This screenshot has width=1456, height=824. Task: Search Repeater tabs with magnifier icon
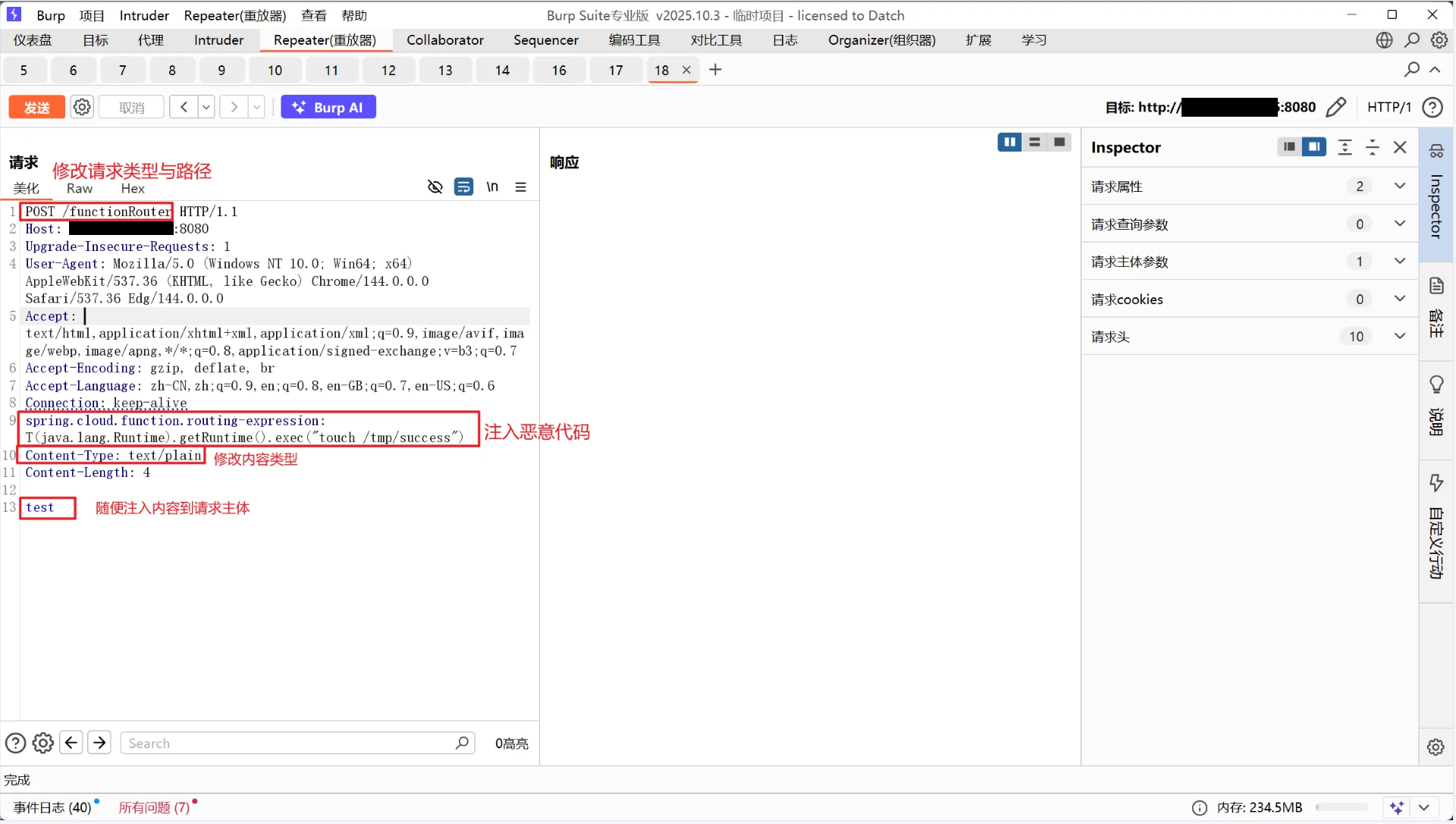(1412, 70)
